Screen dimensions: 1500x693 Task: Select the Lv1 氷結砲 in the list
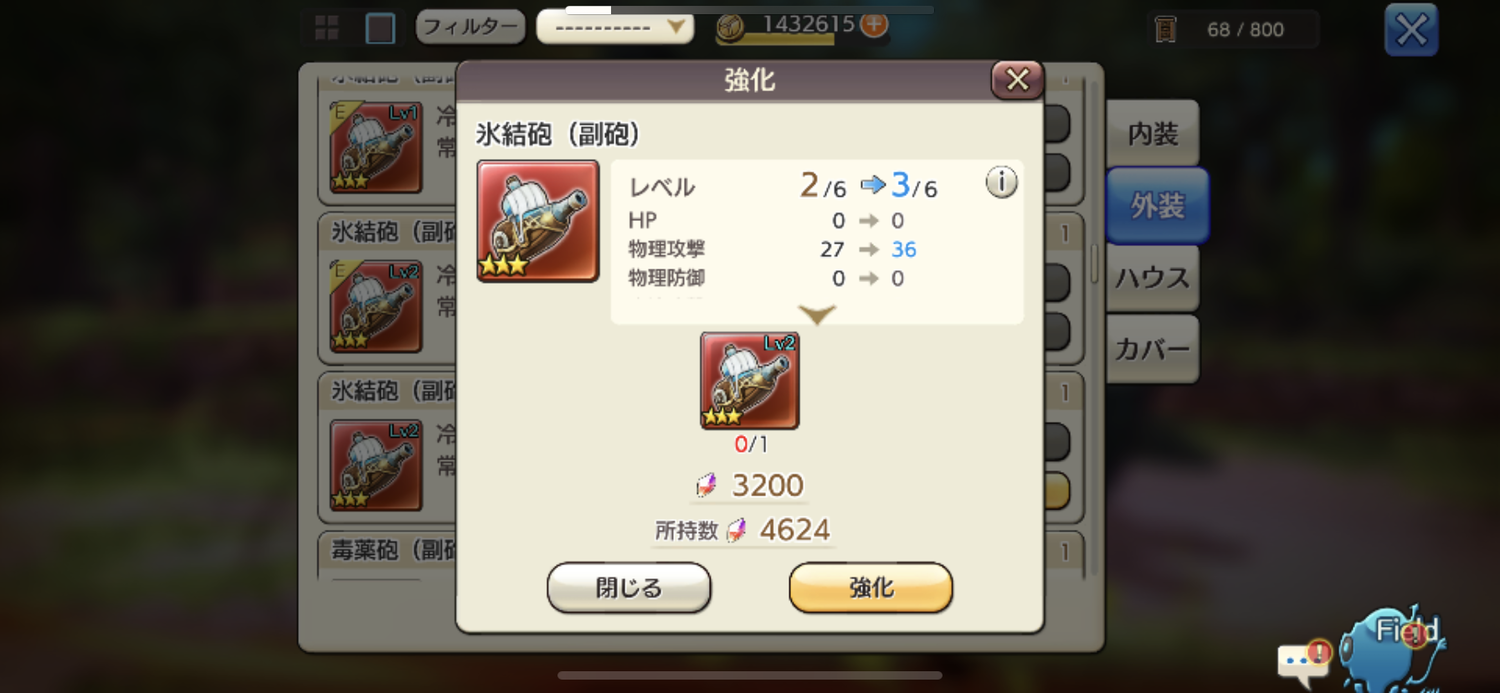pyautogui.click(x=376, y=147)
